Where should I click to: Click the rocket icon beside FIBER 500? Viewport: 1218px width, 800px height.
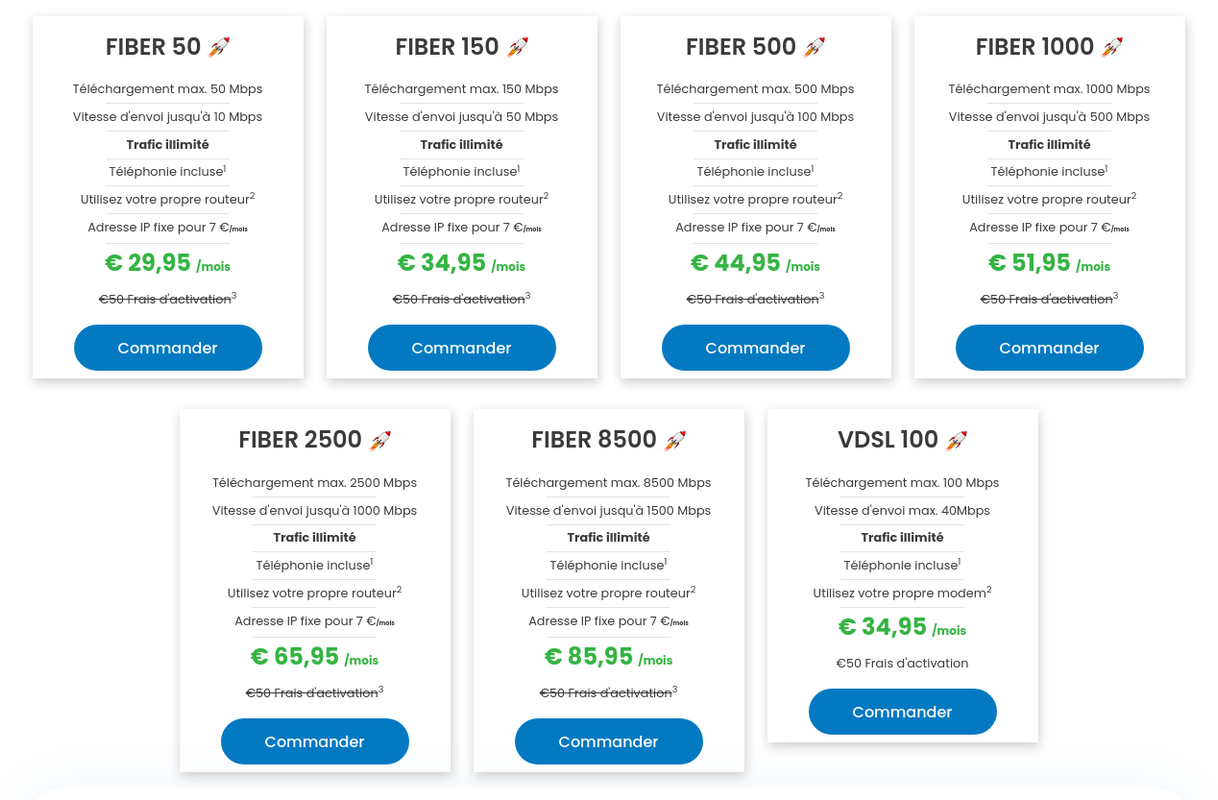coord(815,46)
